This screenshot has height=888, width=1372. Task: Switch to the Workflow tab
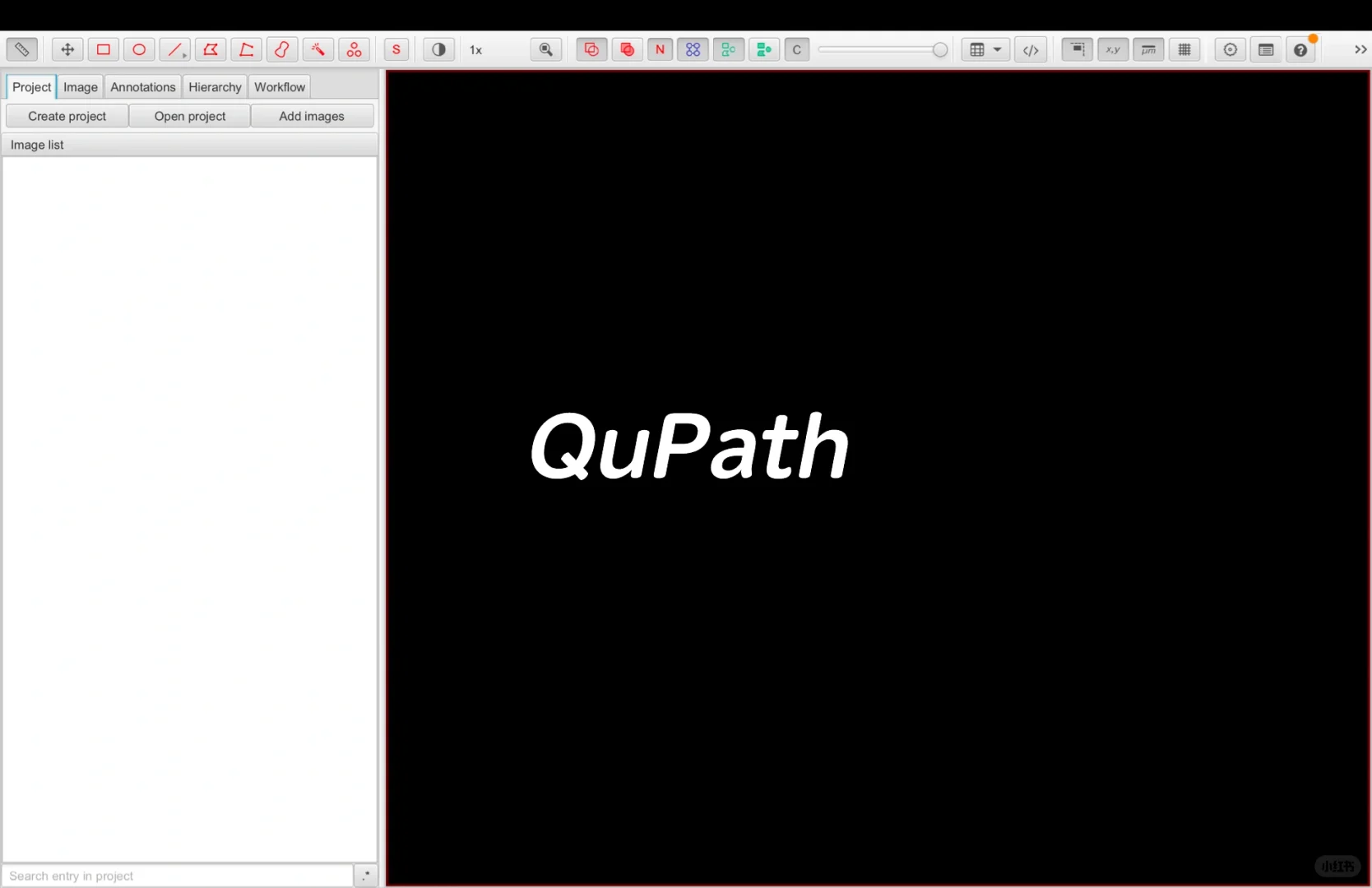tap(280, 87)
